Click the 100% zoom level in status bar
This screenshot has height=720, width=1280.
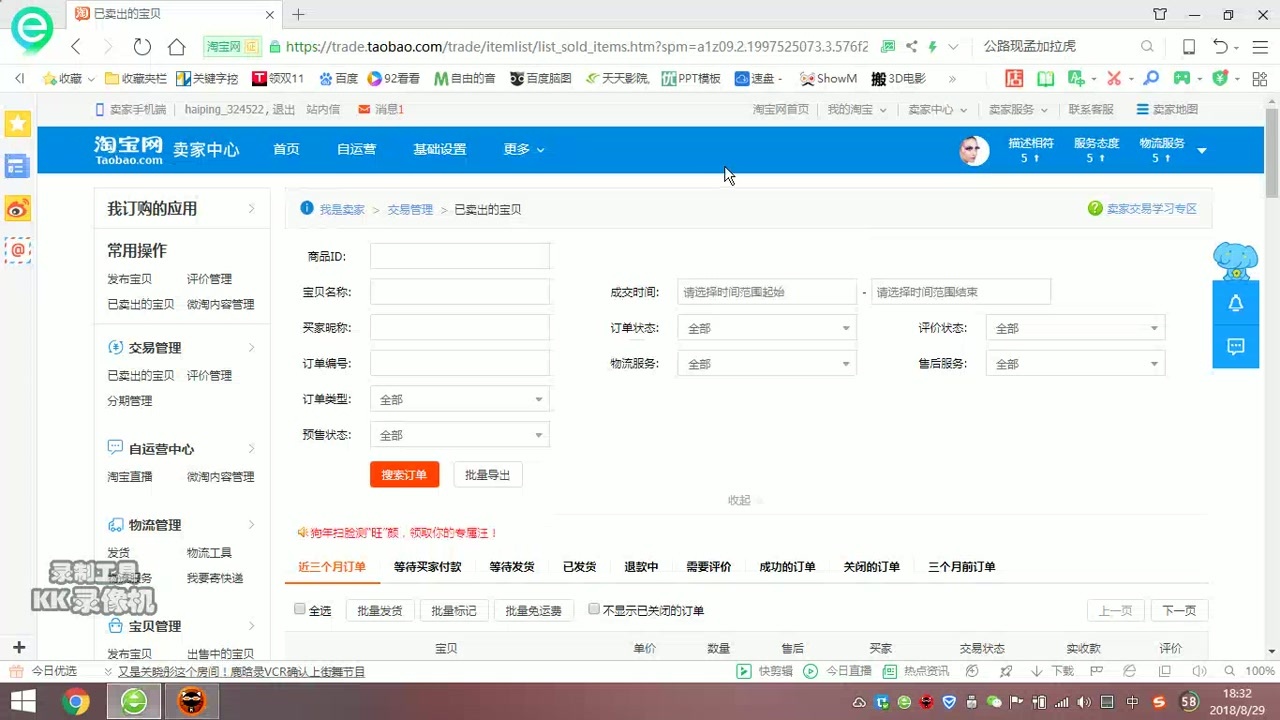tap(1260, 672)
